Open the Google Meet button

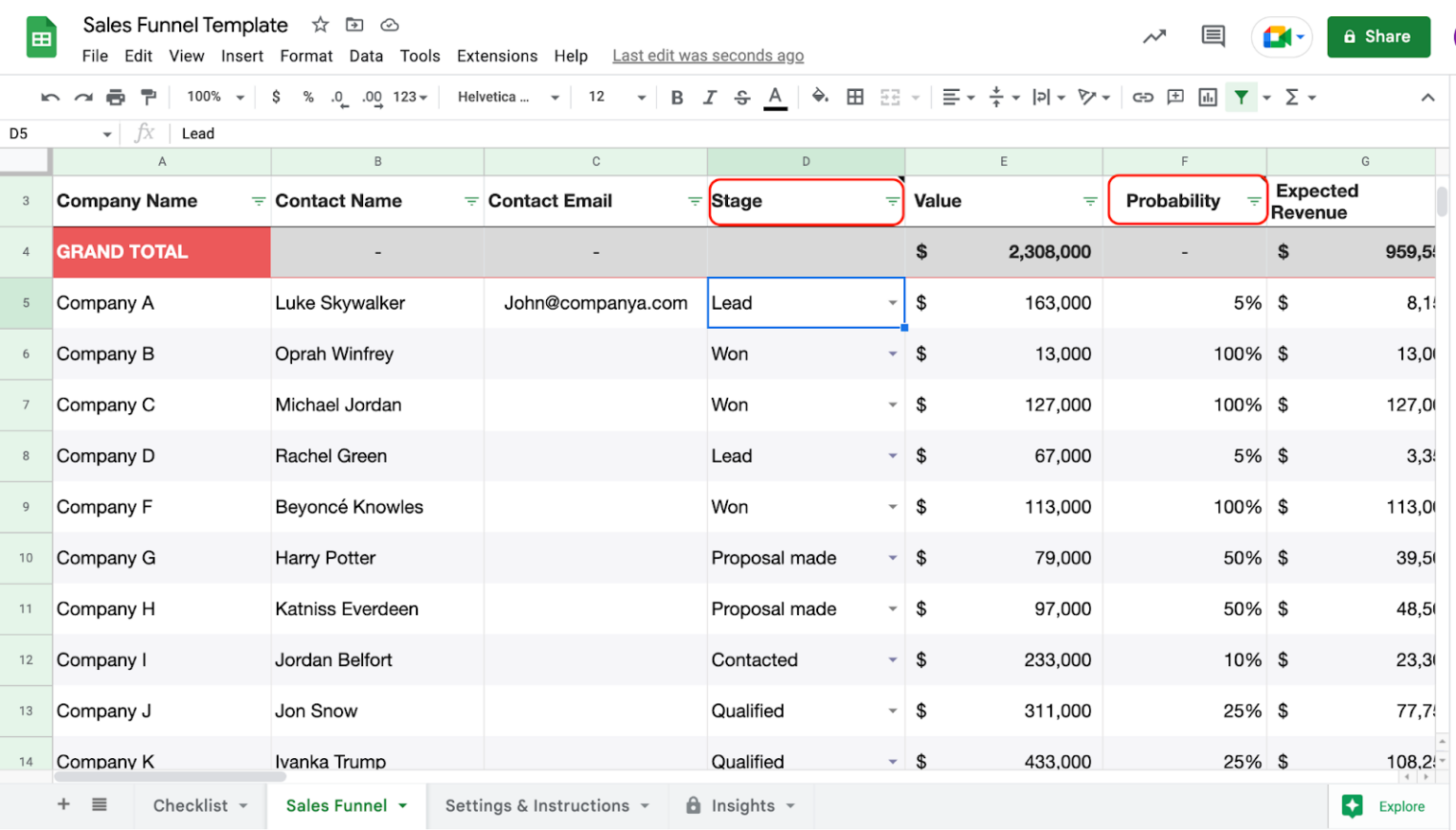click(x=1282, y=37)
